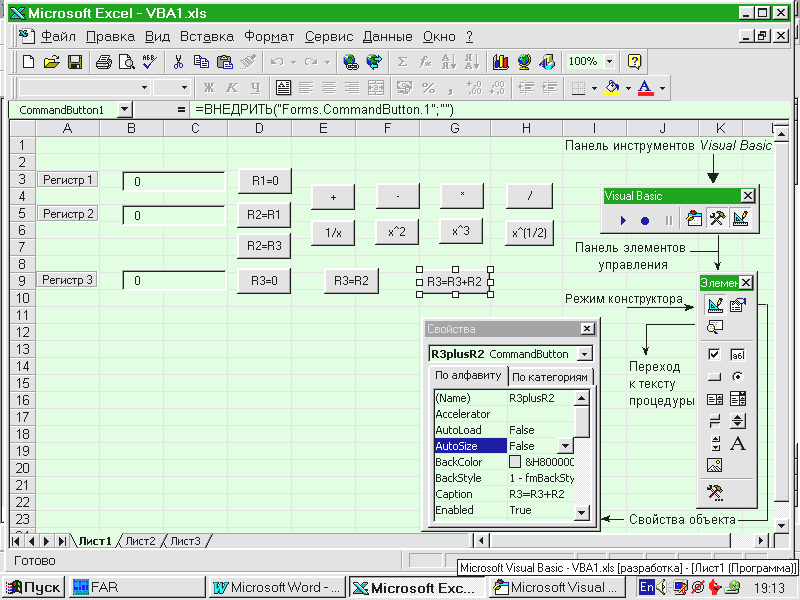Viewport: 800px width, 600px height.
Task: Switch to the Лист2 sheet tab
Action: (x=140, y=541)
